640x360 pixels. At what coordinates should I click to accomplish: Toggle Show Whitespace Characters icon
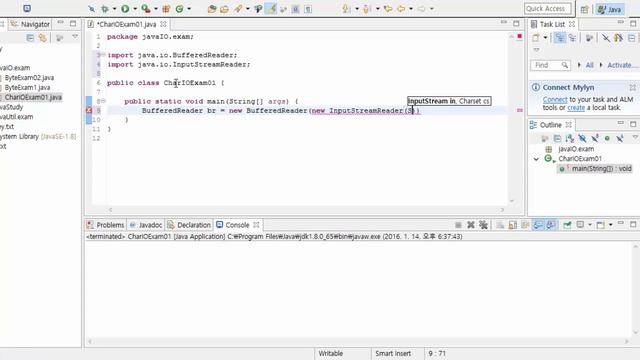coord(308,9)
